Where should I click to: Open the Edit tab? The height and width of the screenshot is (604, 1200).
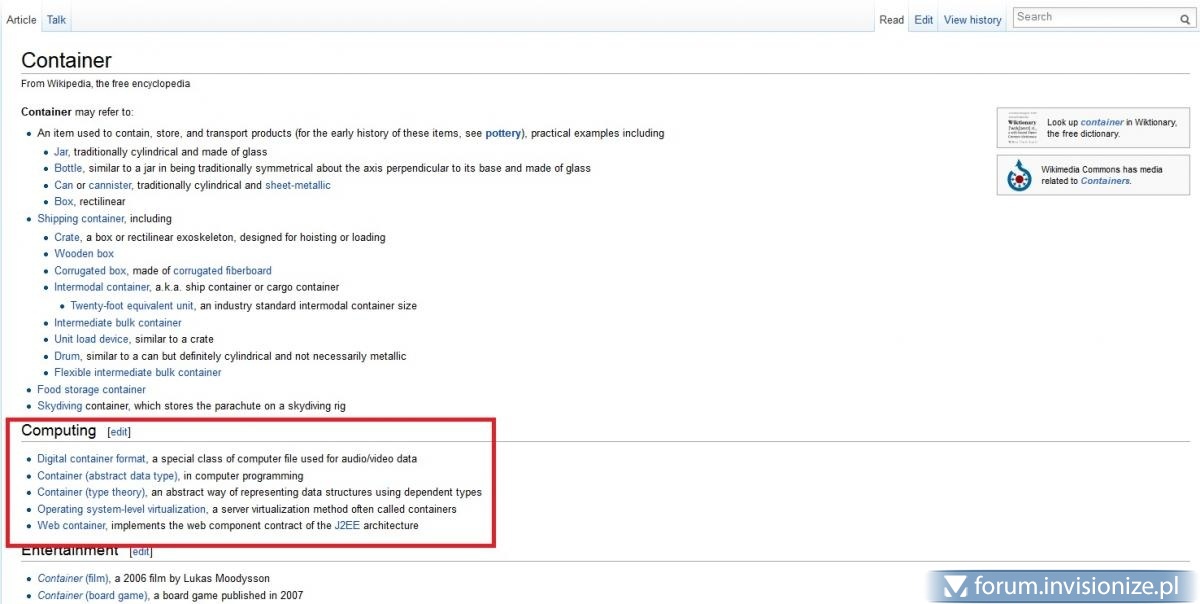click(x=923, y=19)
